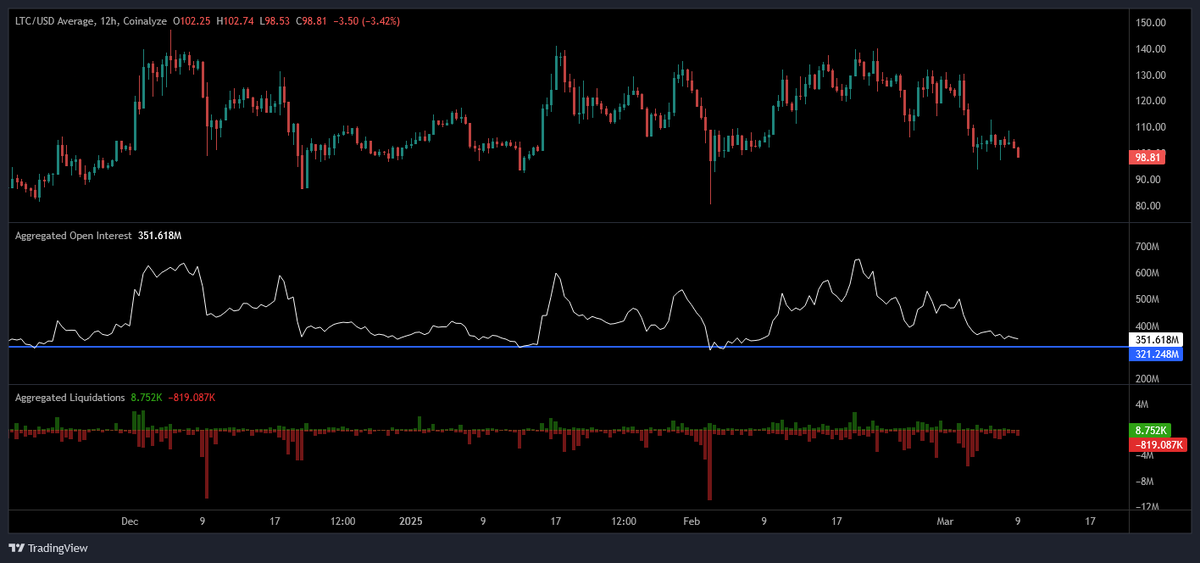Click the Feb label on time axis
Viewport: 1200px width, 563px height.
click(x=692, y=521)
